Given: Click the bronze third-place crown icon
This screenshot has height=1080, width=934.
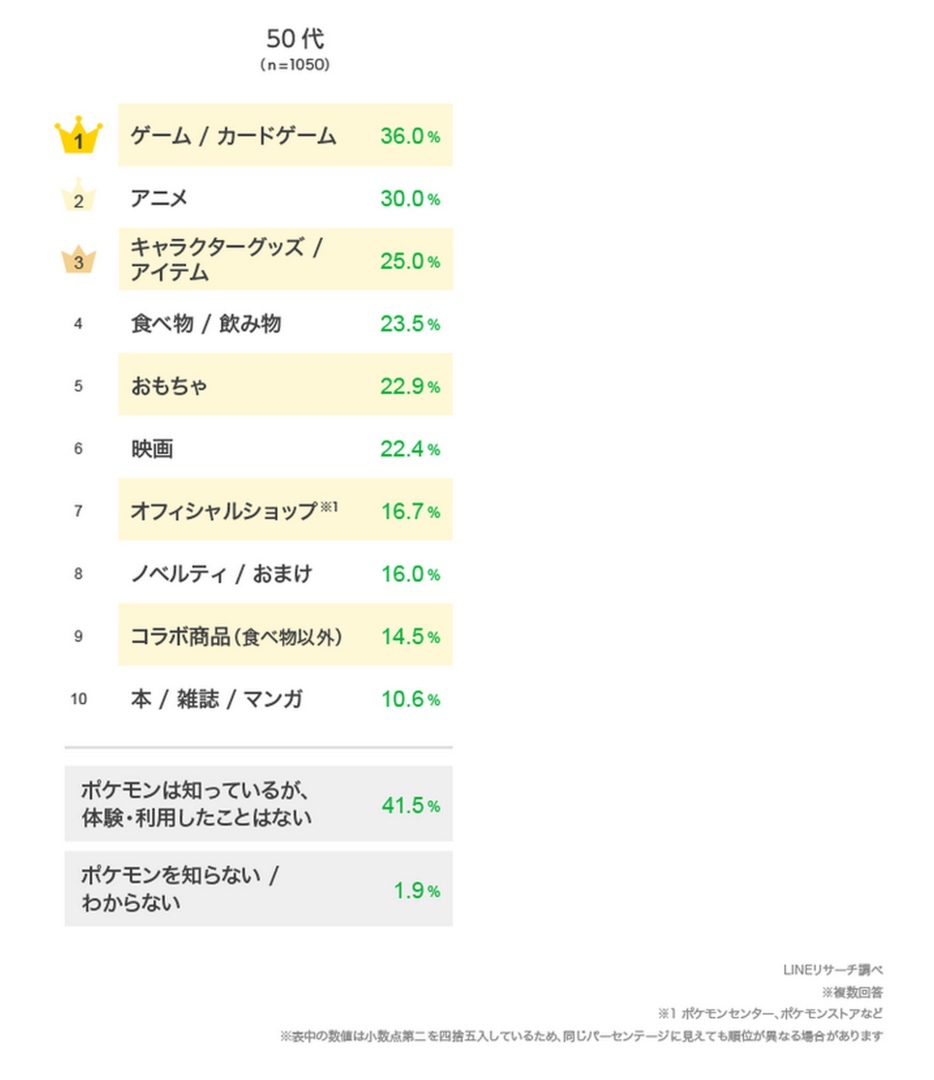Looking at the screenshot, I should click(x=78, y=260).
